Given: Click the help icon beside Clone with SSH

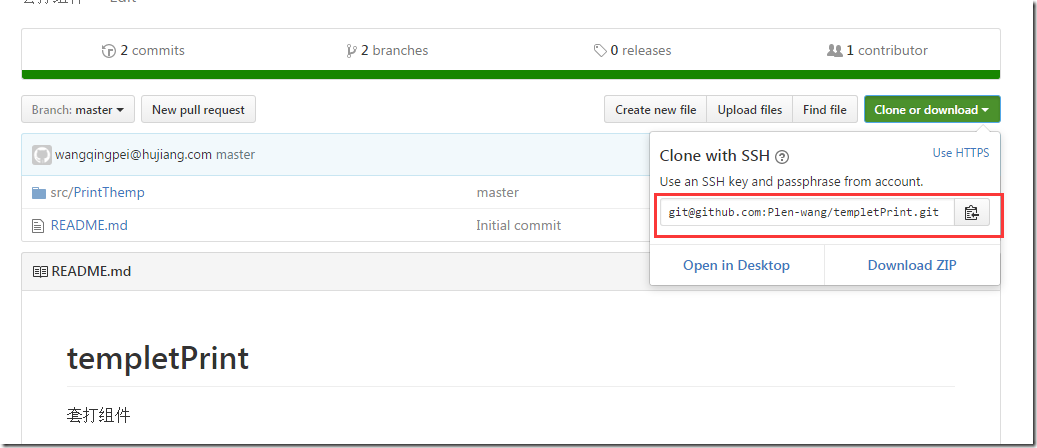Looking at the screenshot, I should tap(782, 157).
